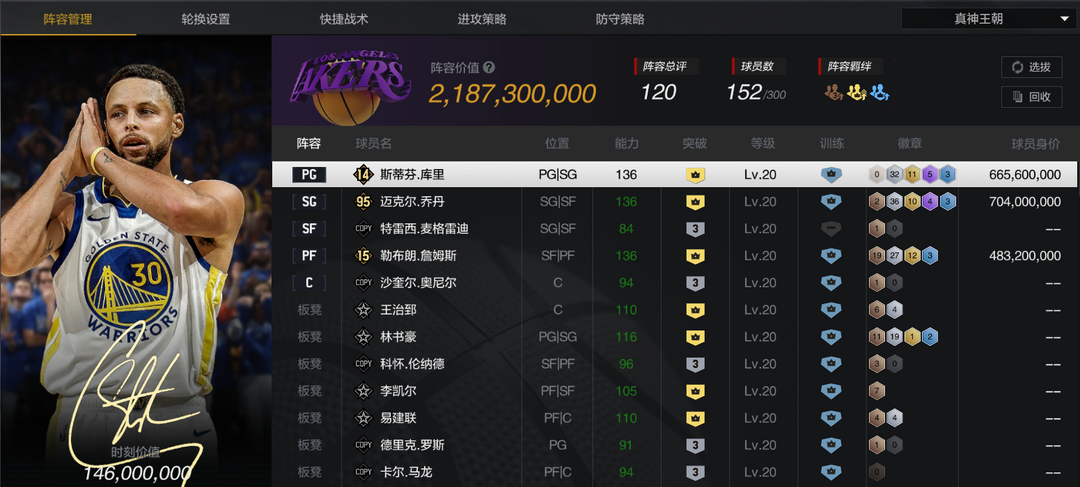Click the purple badge of 斯蒂芬.库里
This screenshot has height=487, width=1080.
pos(930,175)
